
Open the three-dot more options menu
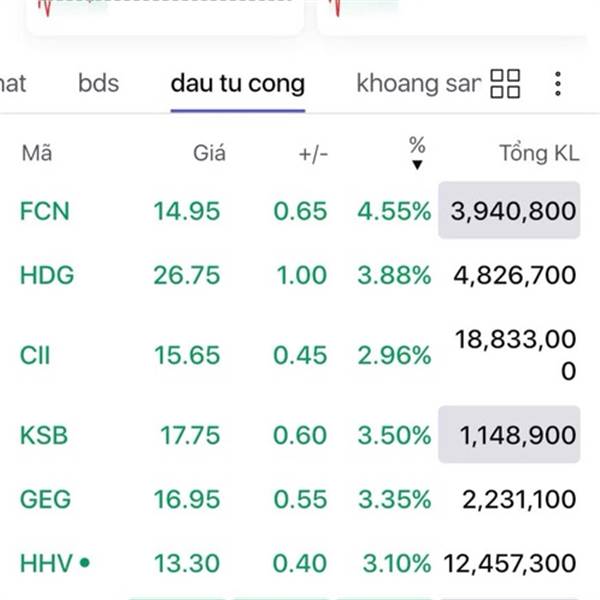coord(558,84)
